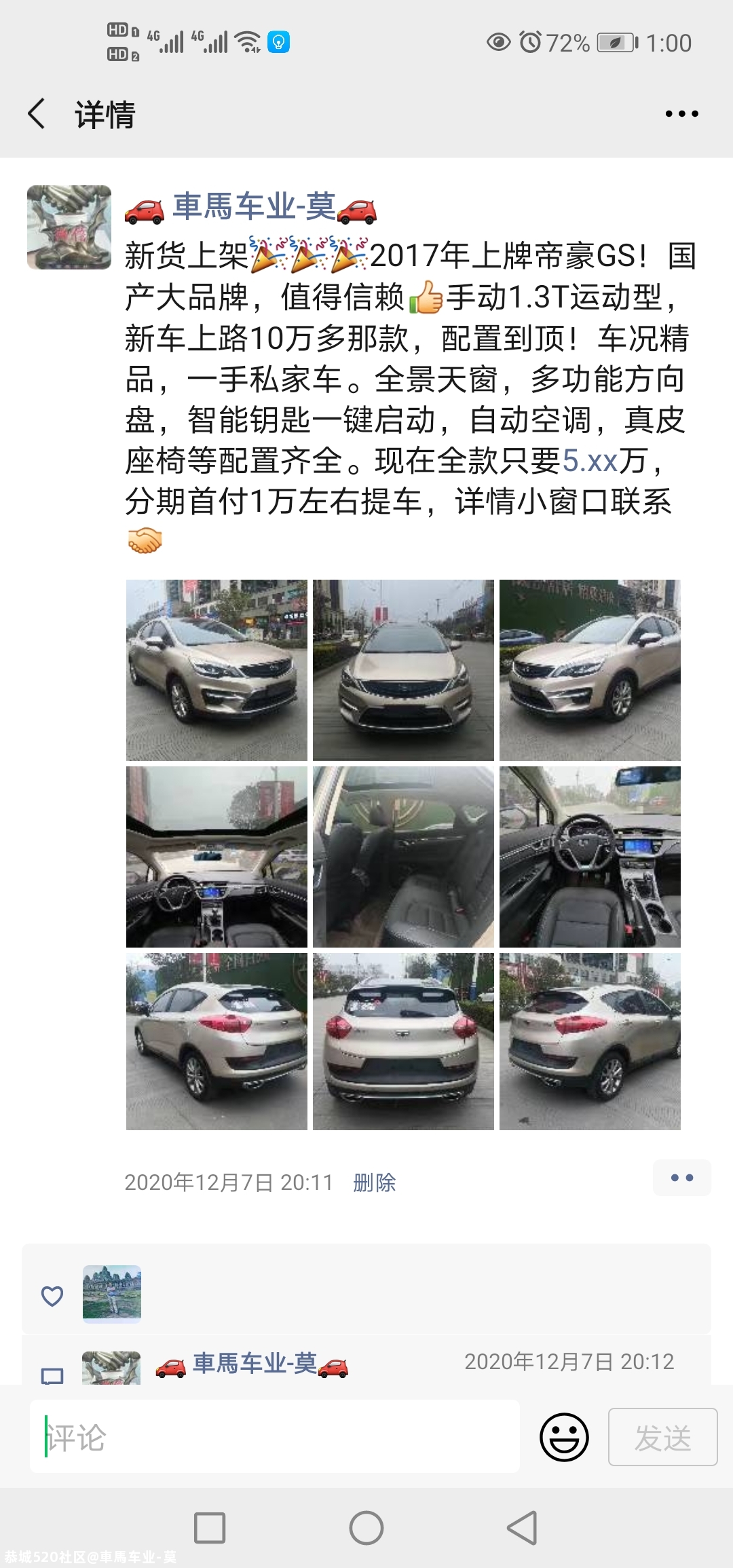Viewport: 733px width, 1568px height.
Task: Focus the 评论 comment input field
Action: click(275, 1437)
